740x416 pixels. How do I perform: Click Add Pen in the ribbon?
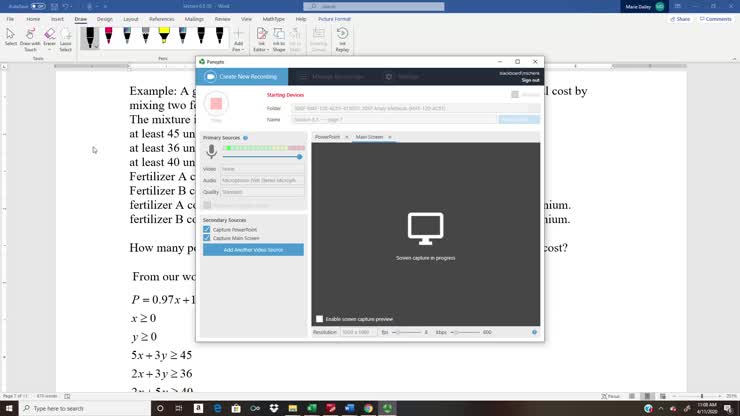pos(238,39)
